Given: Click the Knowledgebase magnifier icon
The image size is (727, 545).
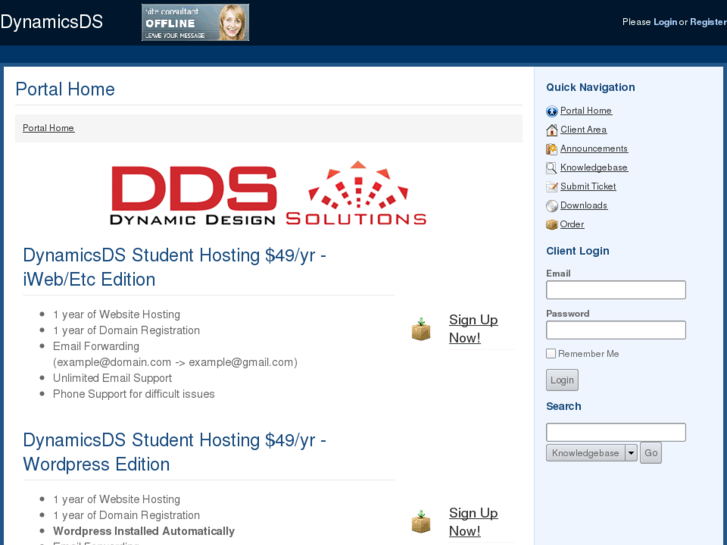Looking at the screenshot, I should click(552, 168).
